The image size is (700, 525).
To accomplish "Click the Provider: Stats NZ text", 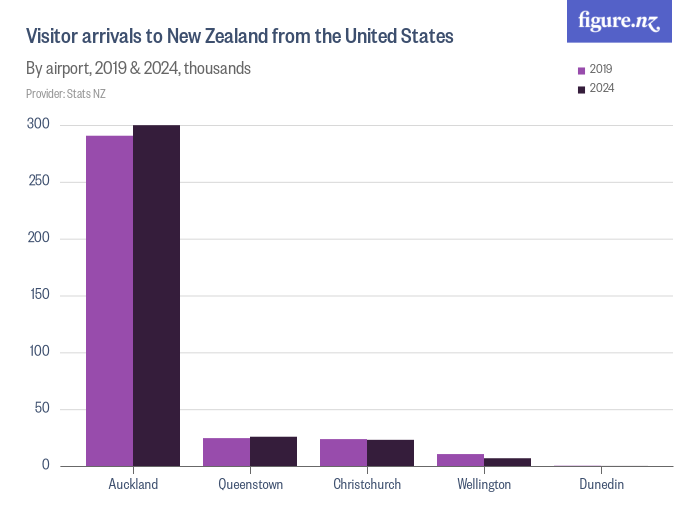I will pos(65,94).
